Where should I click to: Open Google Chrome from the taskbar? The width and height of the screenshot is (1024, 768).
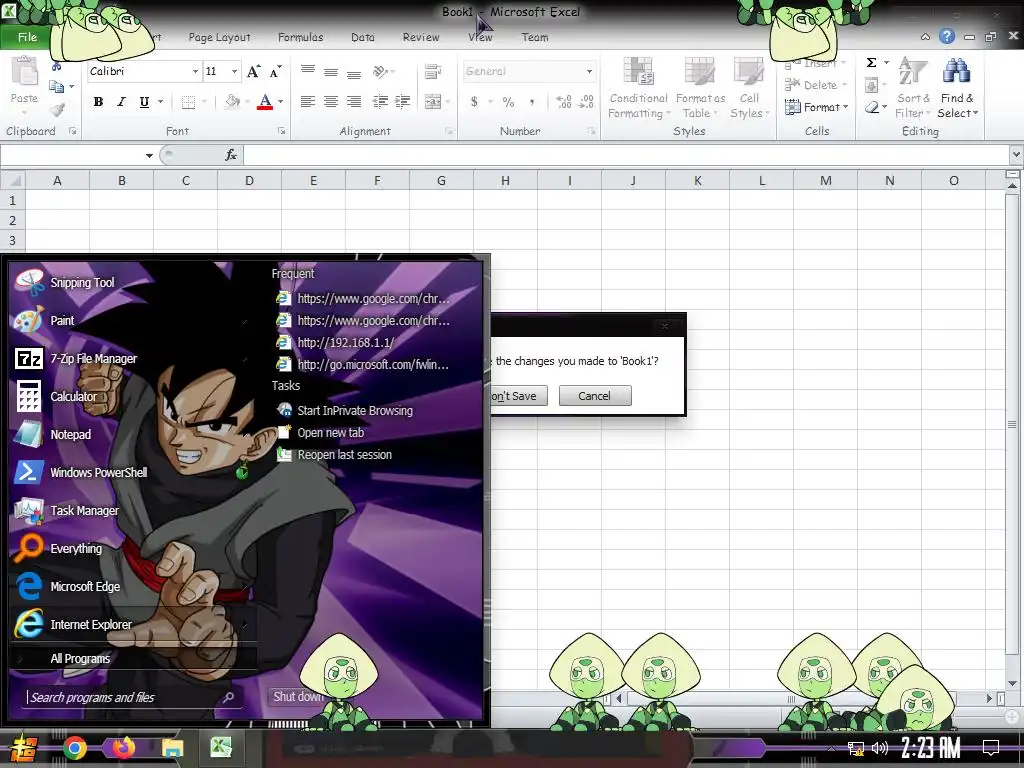[x=74, y=748]
